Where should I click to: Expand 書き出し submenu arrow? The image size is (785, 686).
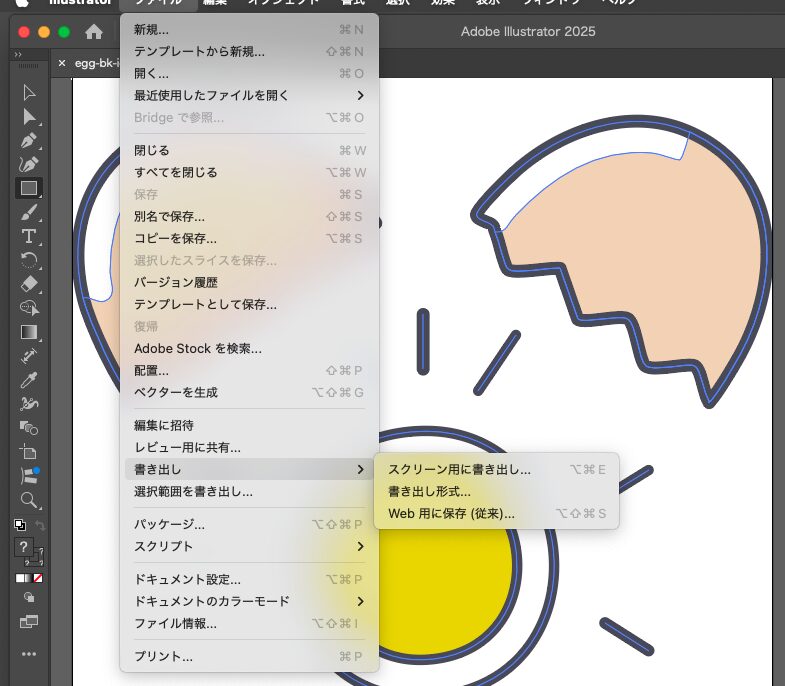(360, 469)
